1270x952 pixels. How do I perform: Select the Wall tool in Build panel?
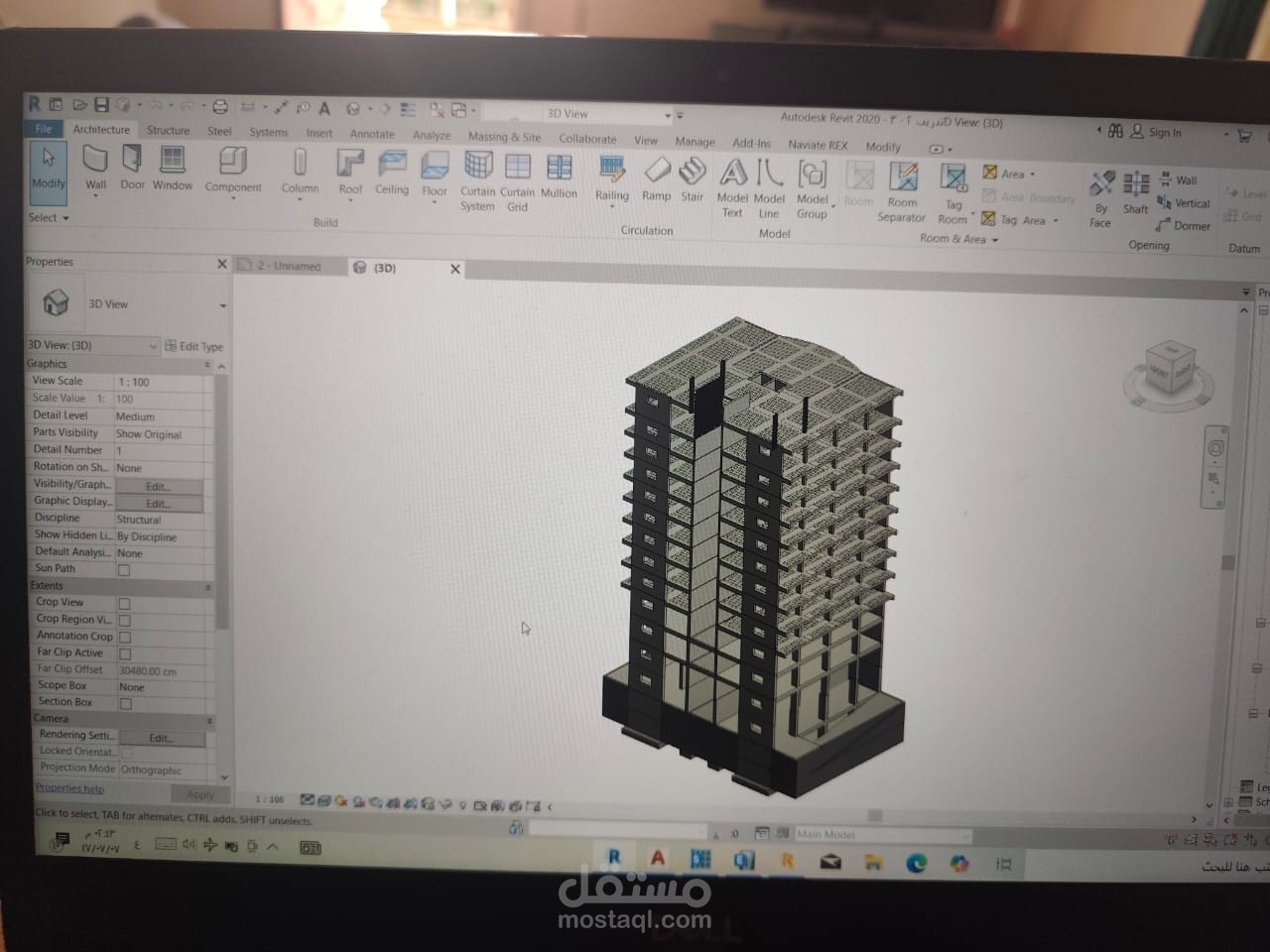95,169
